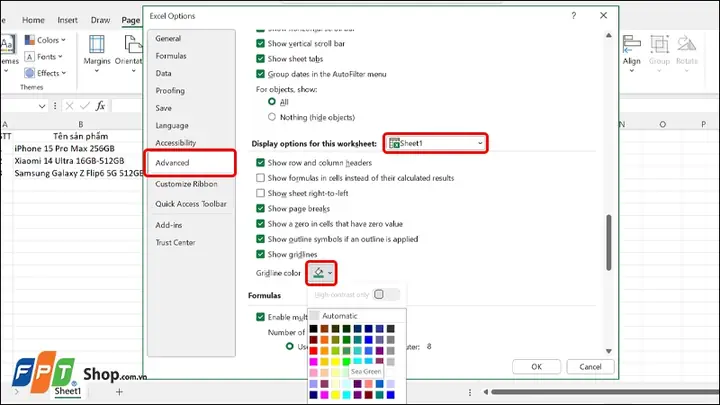
Task: Open the Sheet1 worksheet dropdown
Action: (435, 143)
